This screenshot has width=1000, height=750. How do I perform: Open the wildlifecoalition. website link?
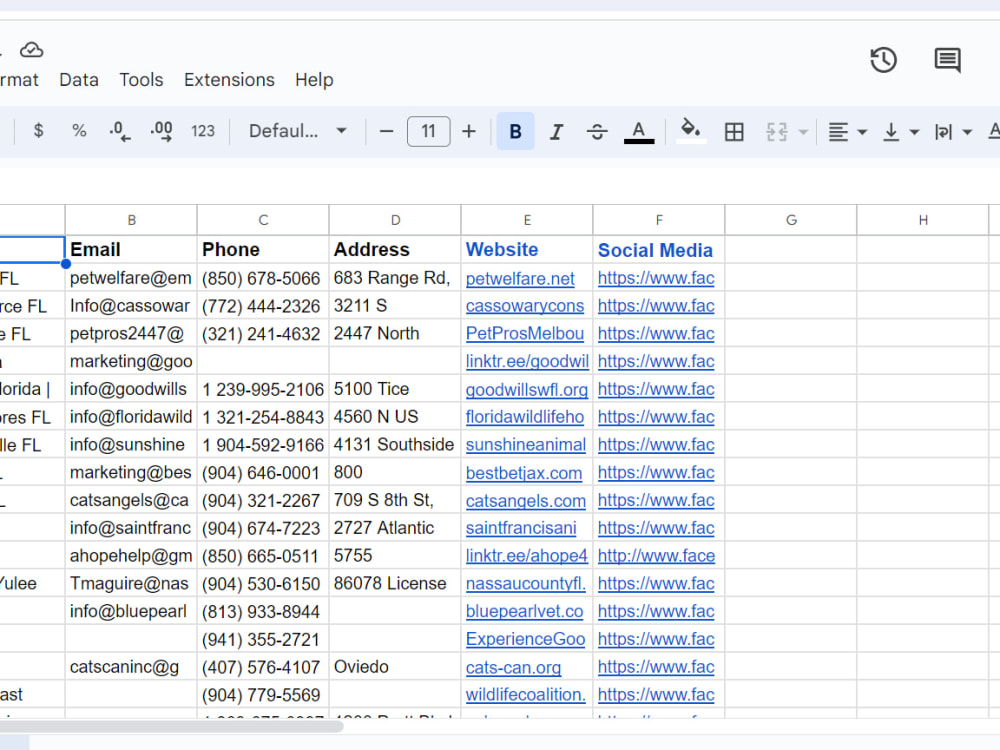526,695
